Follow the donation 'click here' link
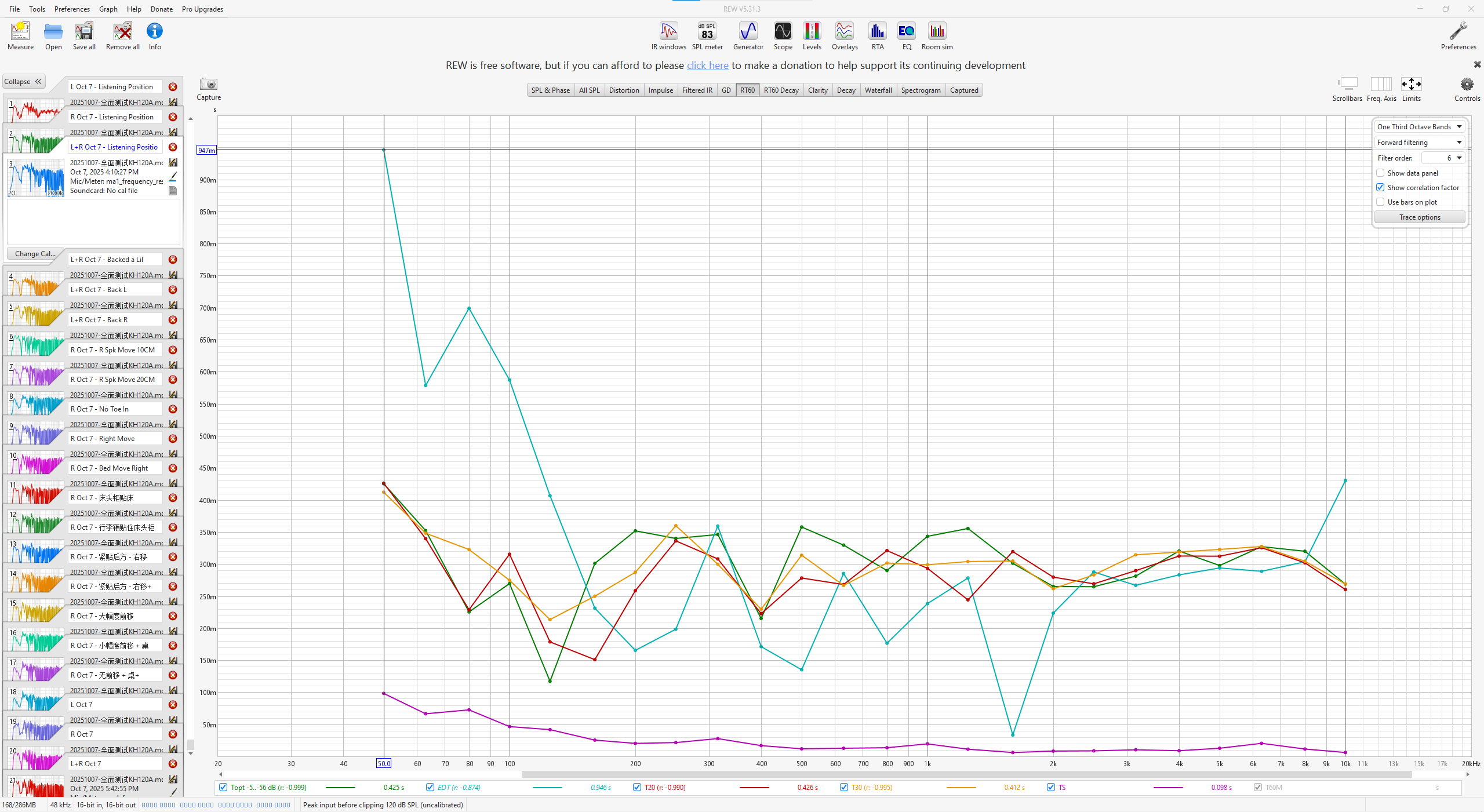The image size is (1484, 812). [707, 65]
